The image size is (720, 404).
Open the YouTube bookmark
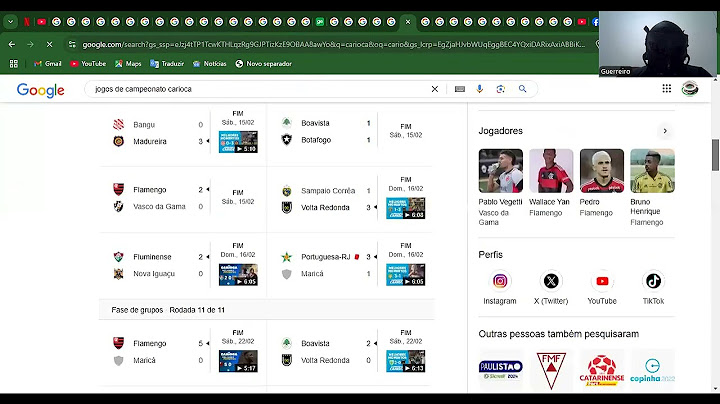88,64
